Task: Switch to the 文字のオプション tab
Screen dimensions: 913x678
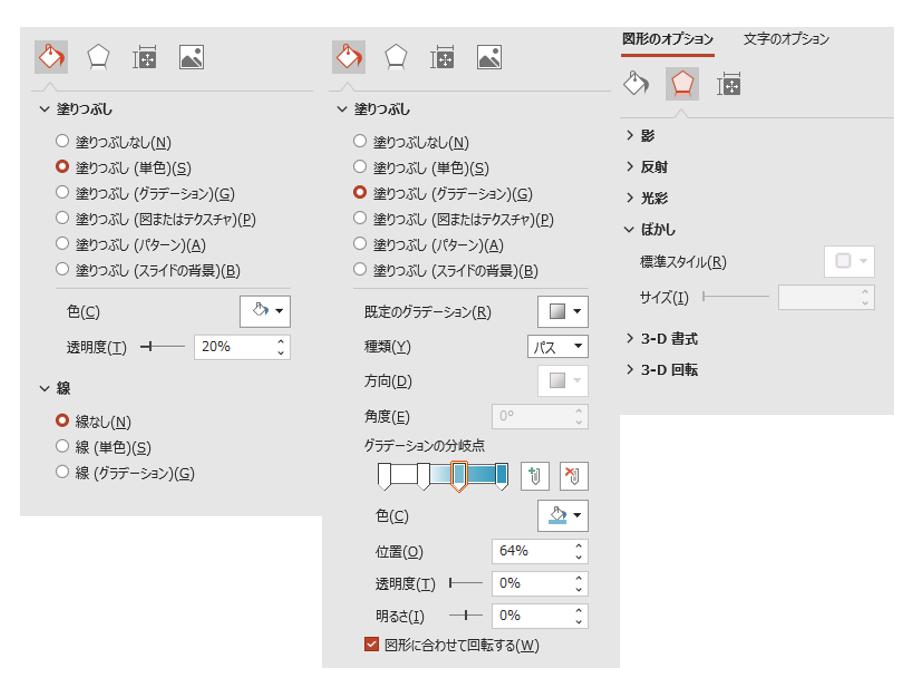Action: 786,39
